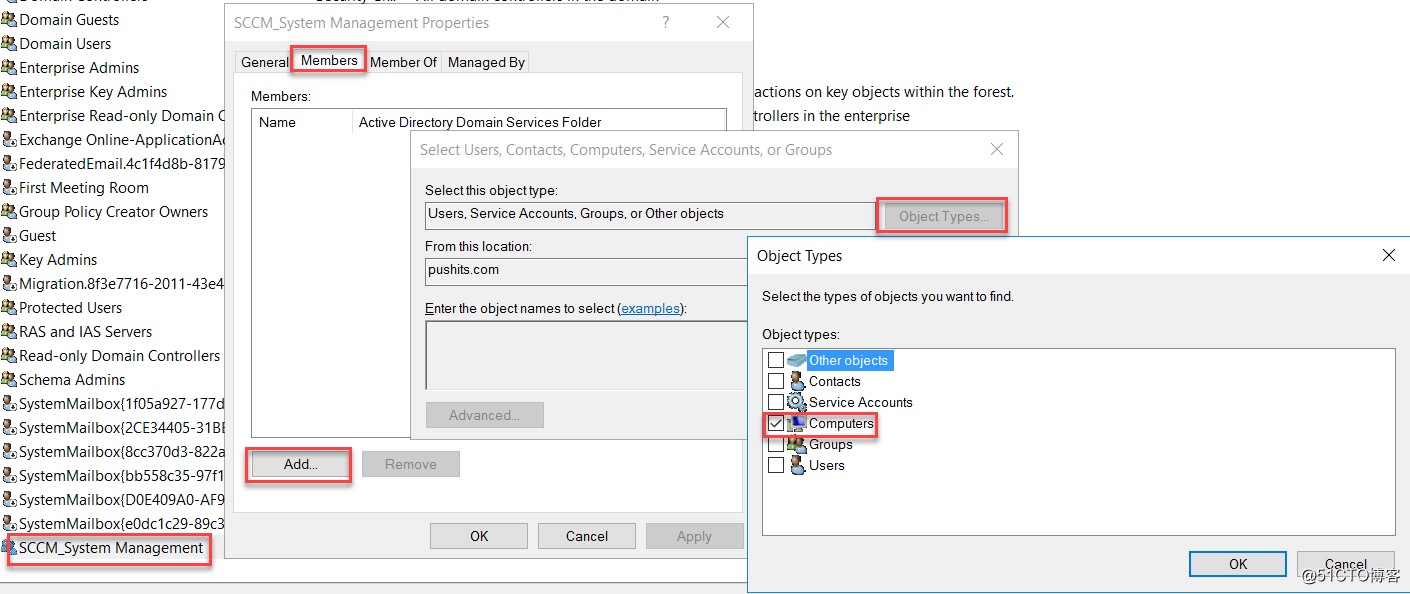
Task: Click the Schema Admins group icon
Action: coord(9,380)
